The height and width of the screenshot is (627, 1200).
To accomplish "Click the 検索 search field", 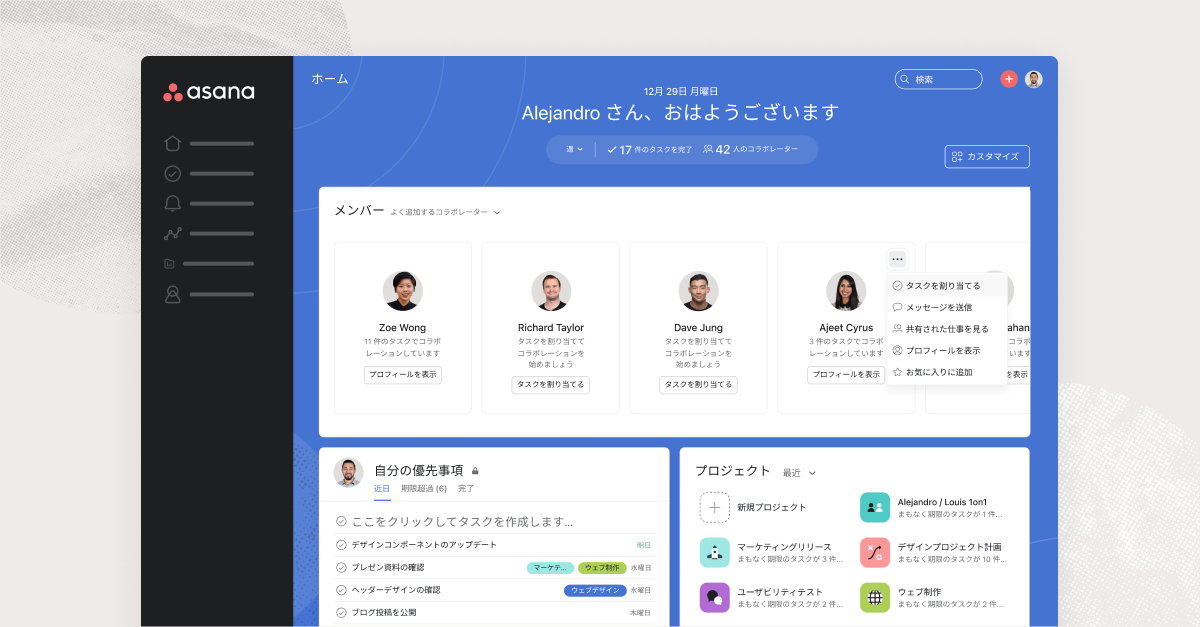I will coord(939,79).
